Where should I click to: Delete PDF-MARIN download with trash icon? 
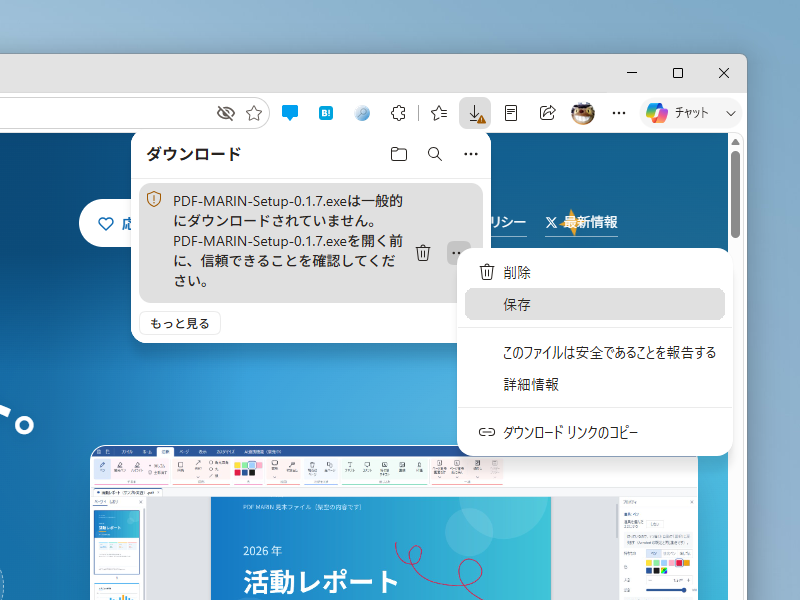click(423, 253)
